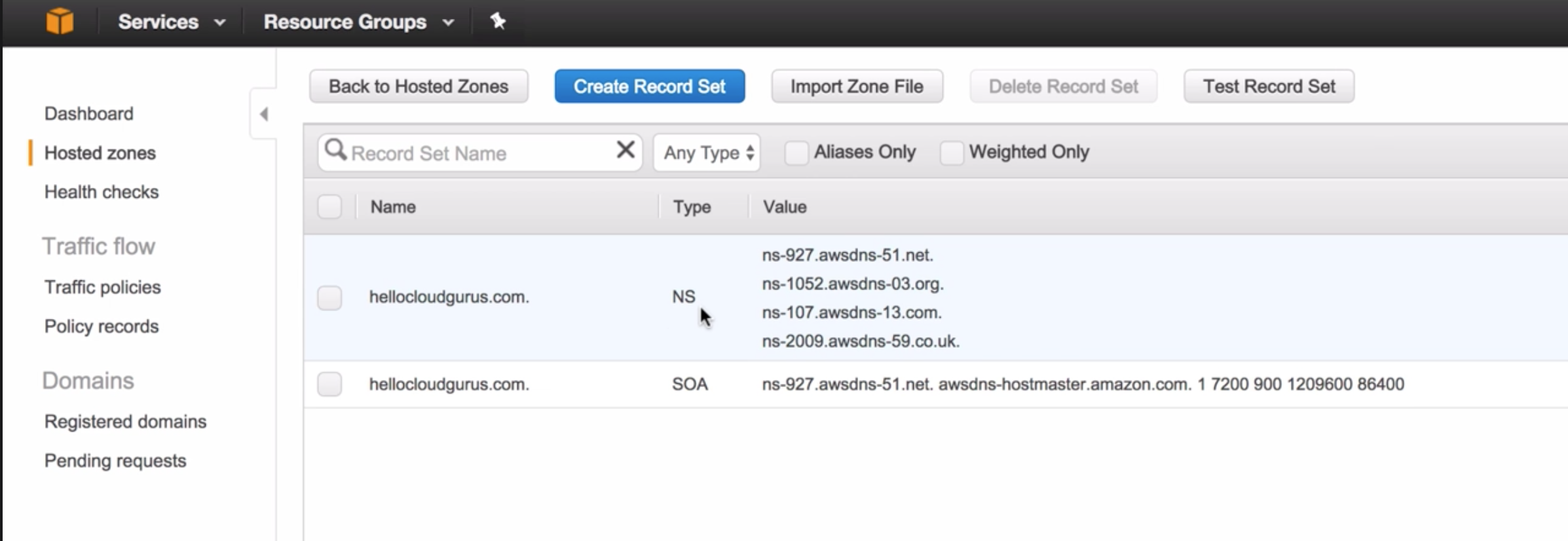Click hellocloudgurus.com. name in NS row
Screen dimensions: 1568x541
click(449, 297)
